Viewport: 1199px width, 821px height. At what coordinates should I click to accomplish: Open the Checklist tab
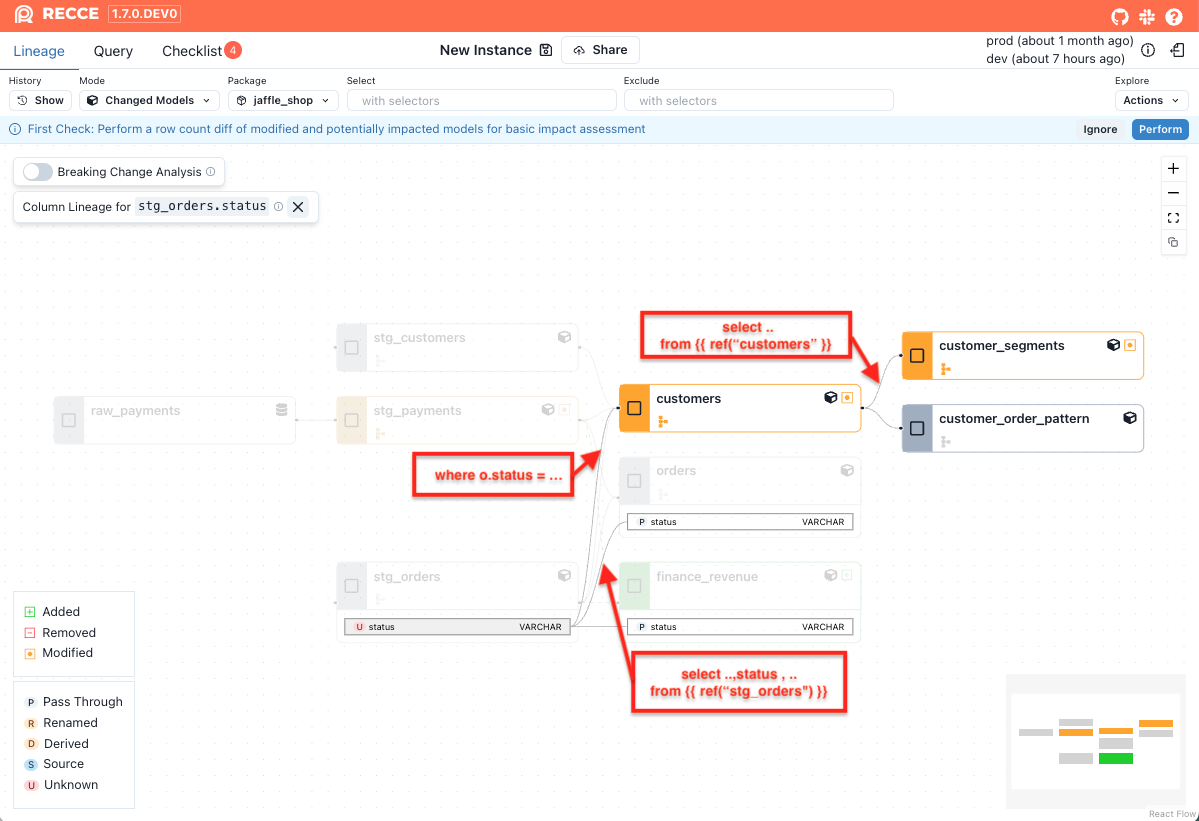tap(192, 51)
